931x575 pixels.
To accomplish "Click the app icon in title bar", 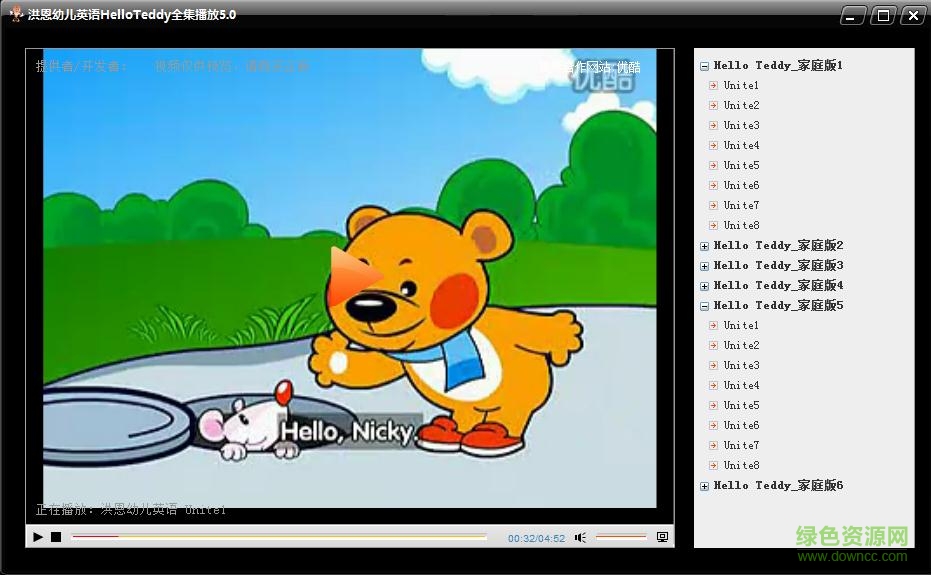I will (16, 14).
